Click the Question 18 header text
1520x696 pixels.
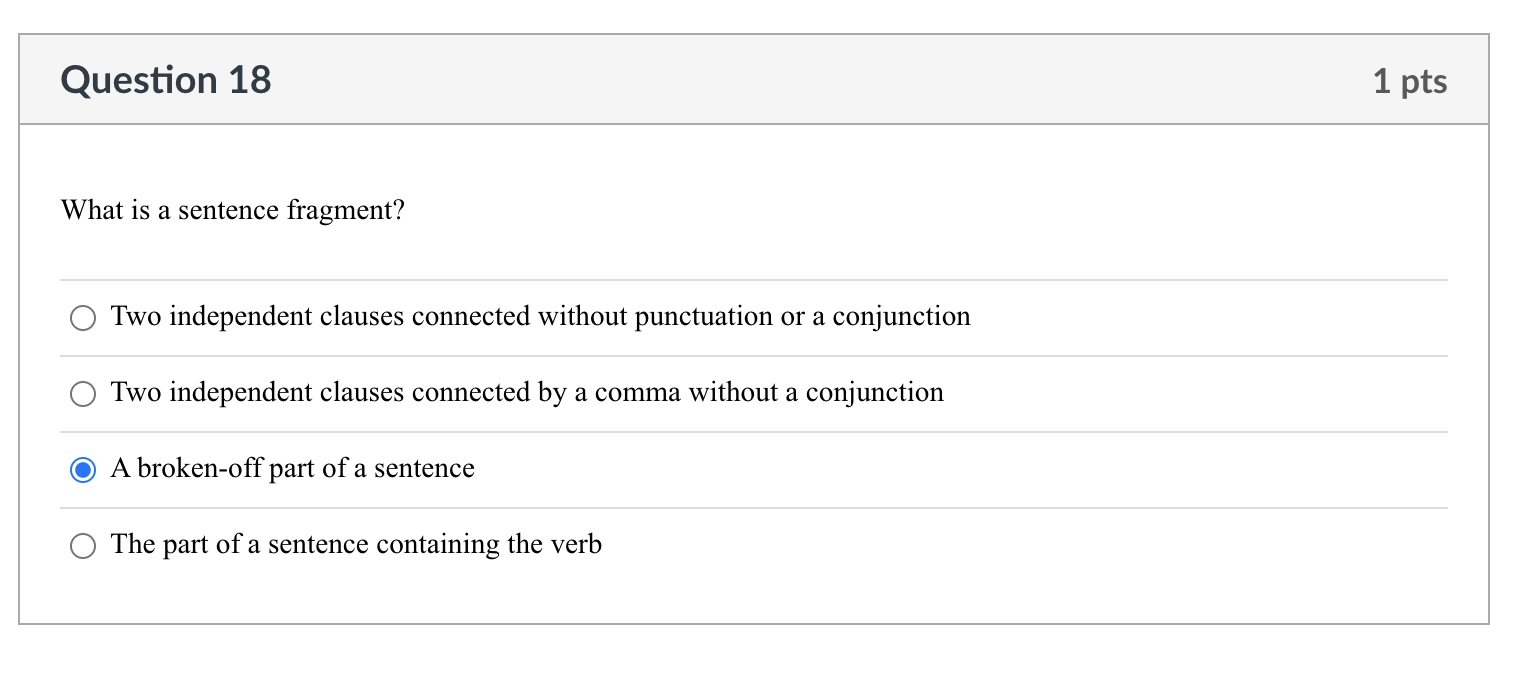tap(166, 80)
